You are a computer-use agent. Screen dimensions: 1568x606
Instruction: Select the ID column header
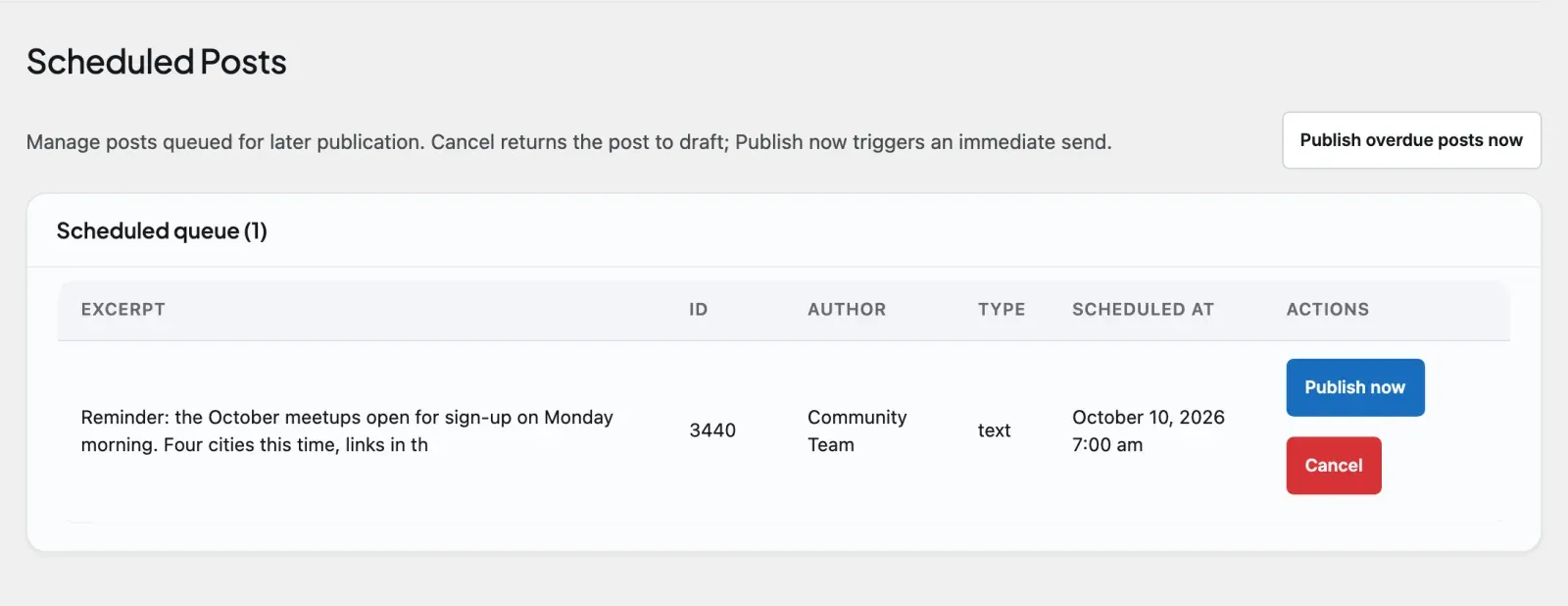pos(698,310)
